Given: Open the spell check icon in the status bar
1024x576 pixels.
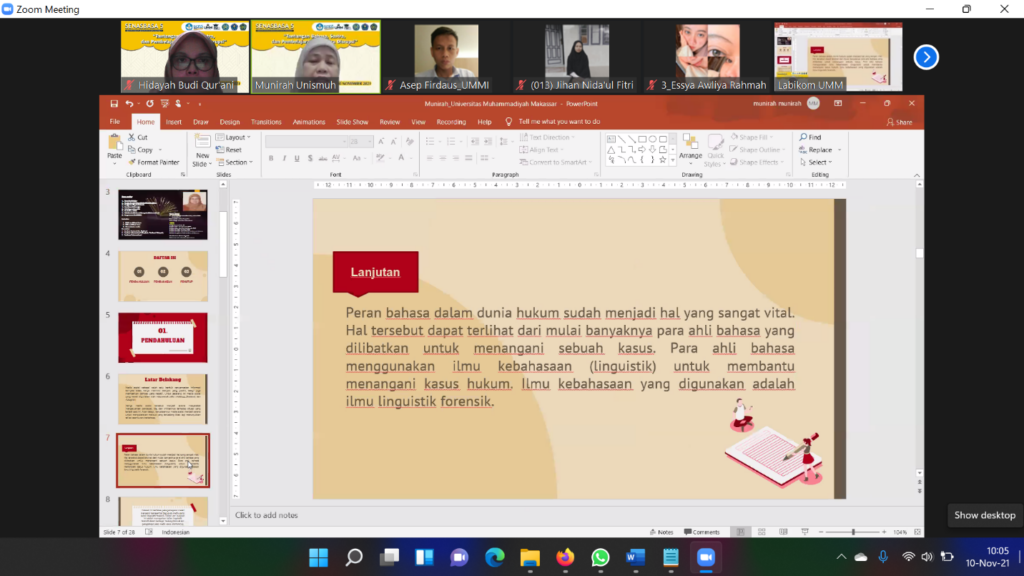Looking at the screenshot, I should (x=149, y=532).
